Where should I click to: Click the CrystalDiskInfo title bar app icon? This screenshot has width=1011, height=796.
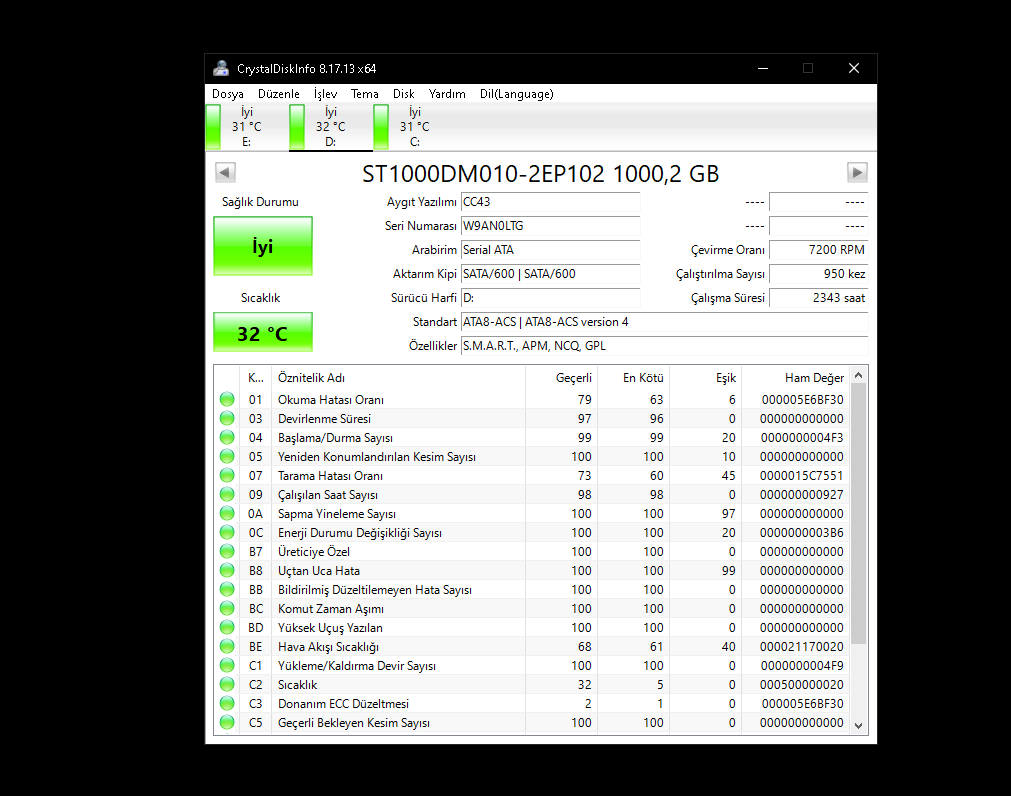[221, 68]
